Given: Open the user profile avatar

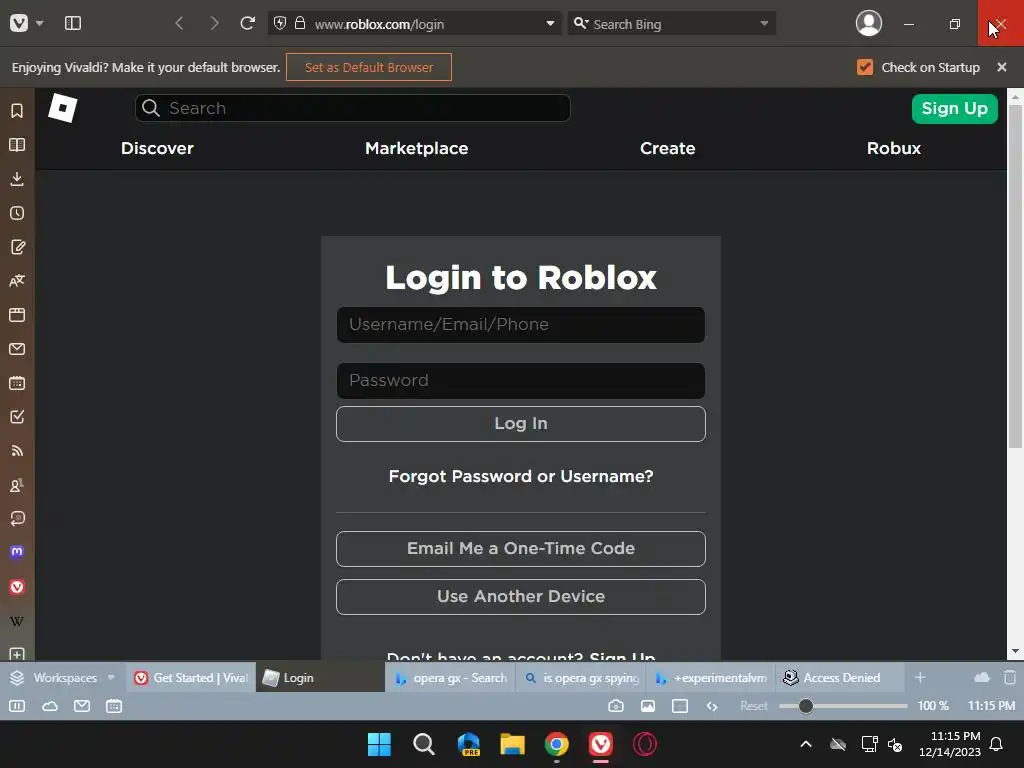Looking at the screenshot, I should click(869, 24).
